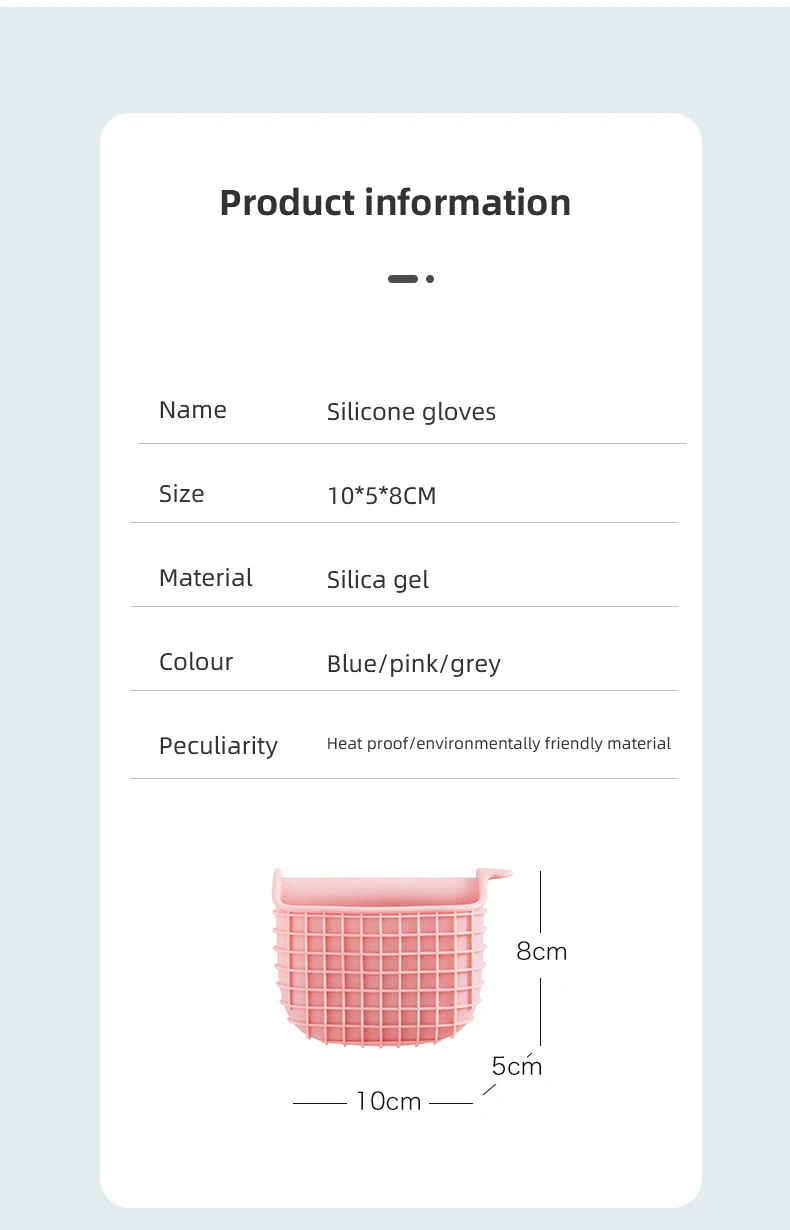Click the Name row label

(193, 410)
